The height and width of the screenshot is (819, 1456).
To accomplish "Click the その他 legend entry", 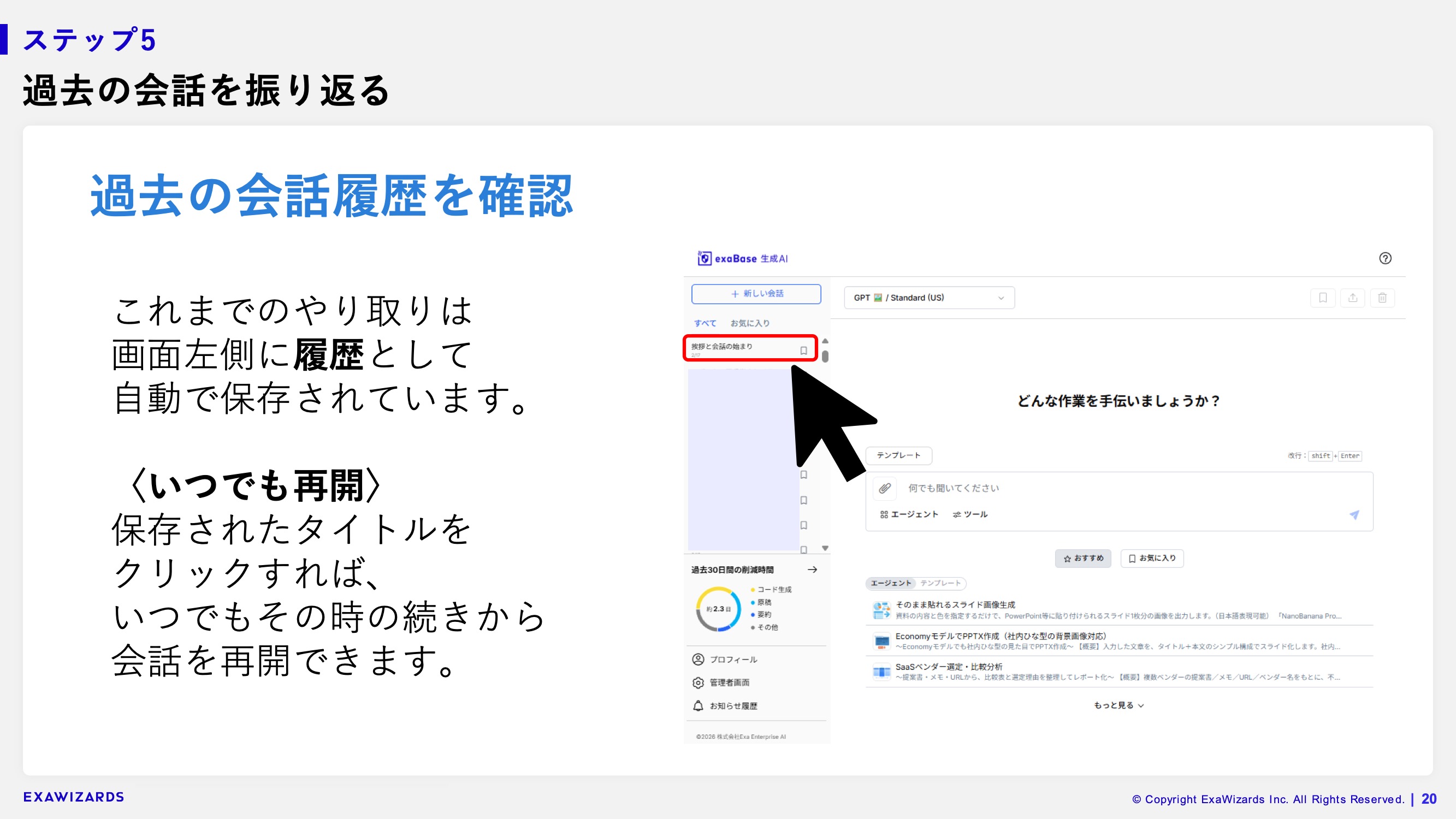I will (x=764, y=627).
